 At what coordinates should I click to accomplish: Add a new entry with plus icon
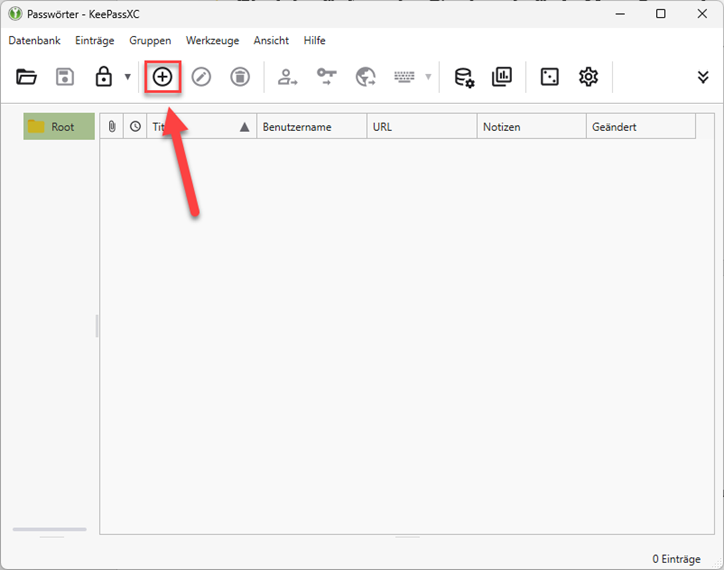click(x=163, y=77)
